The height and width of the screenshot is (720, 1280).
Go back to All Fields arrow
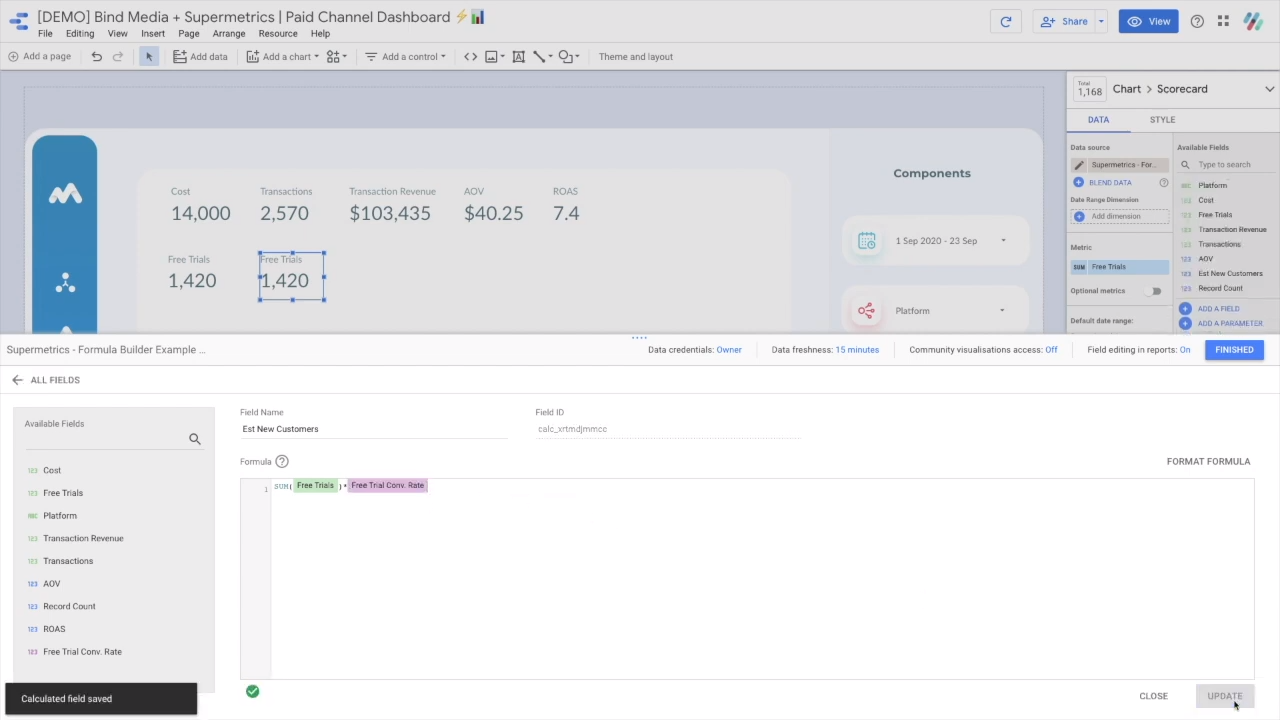click(17, 380)
